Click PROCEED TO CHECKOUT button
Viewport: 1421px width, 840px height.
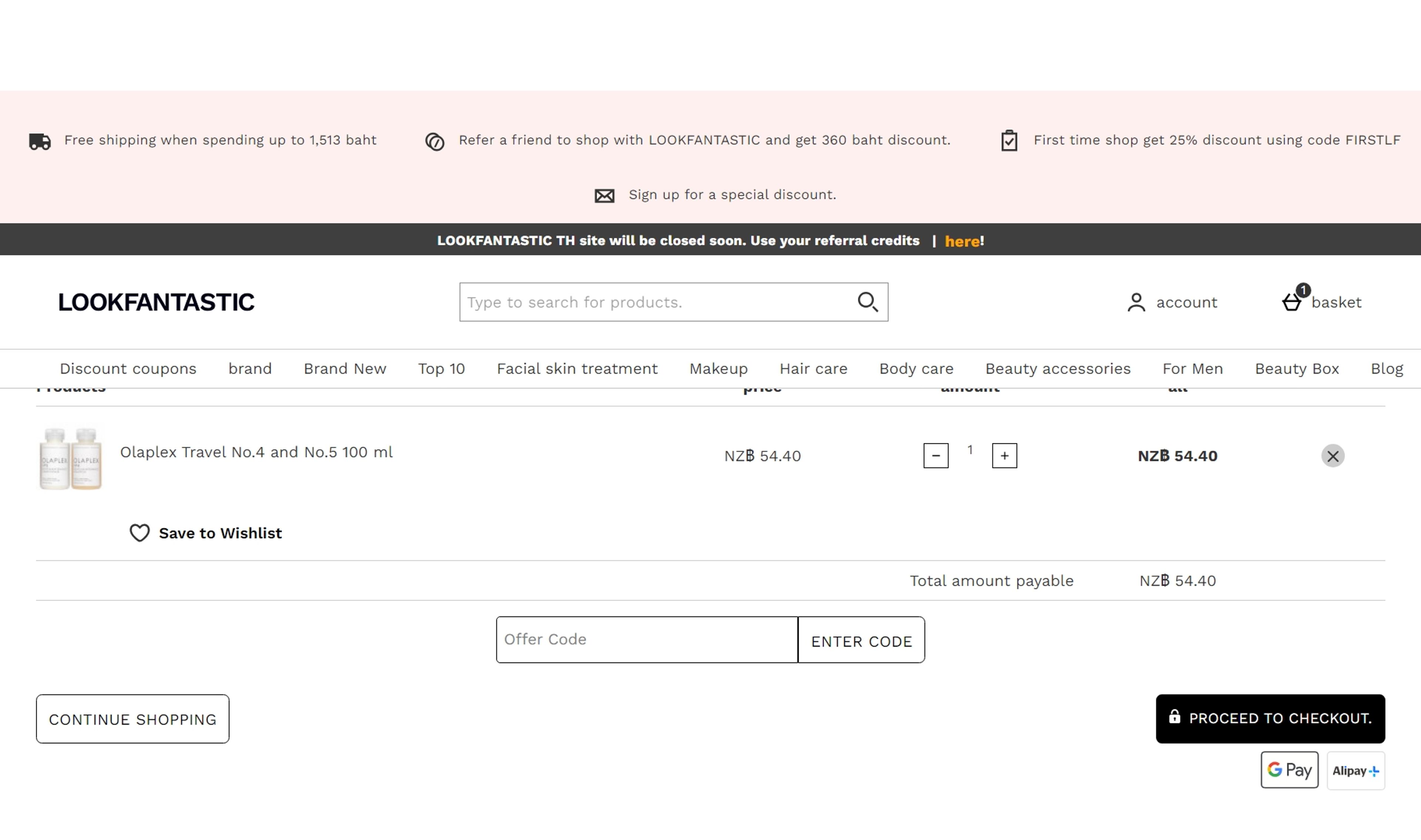(x=1270, y=719)
